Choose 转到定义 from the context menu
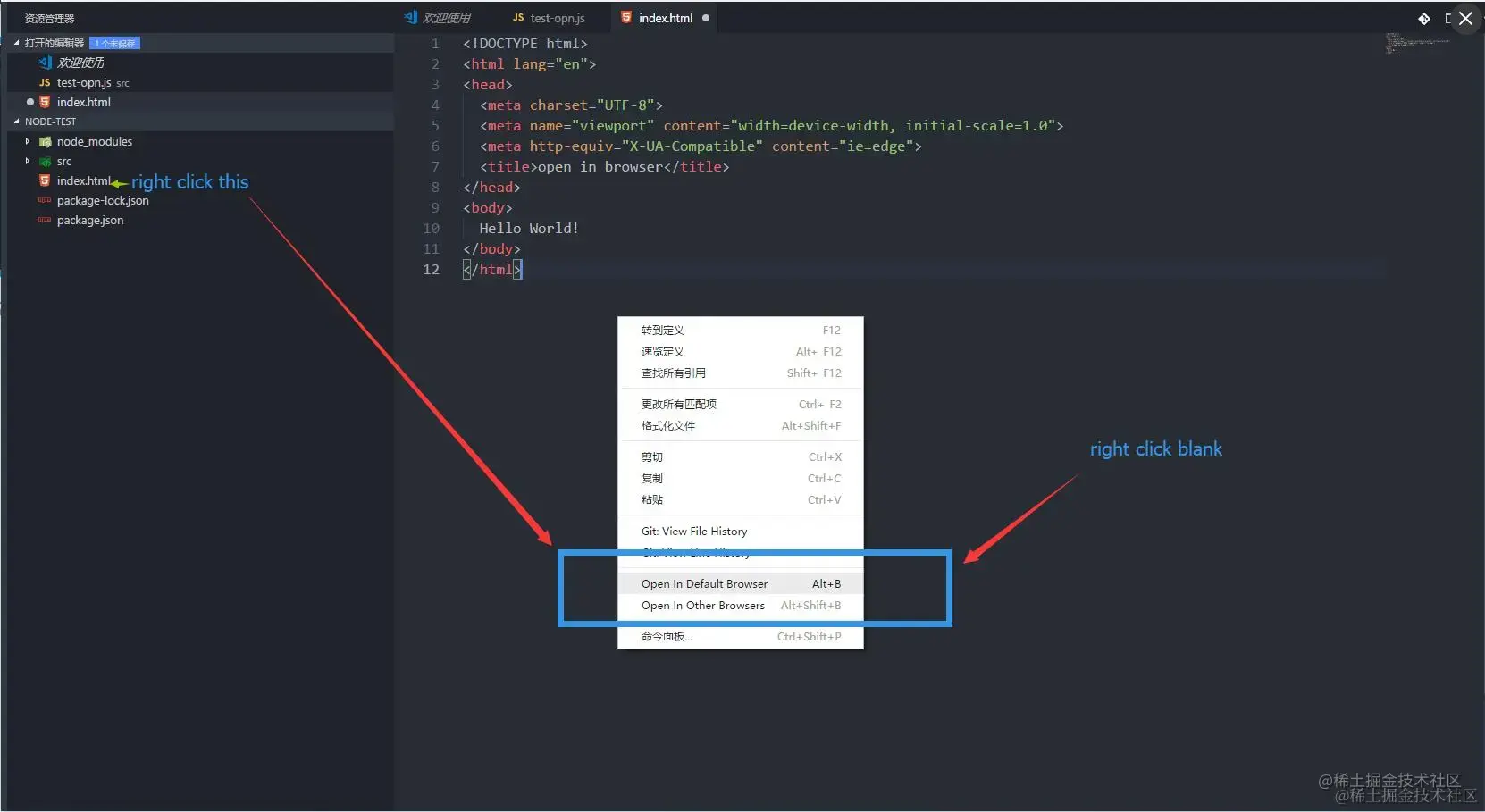 [x=741, y=330]
